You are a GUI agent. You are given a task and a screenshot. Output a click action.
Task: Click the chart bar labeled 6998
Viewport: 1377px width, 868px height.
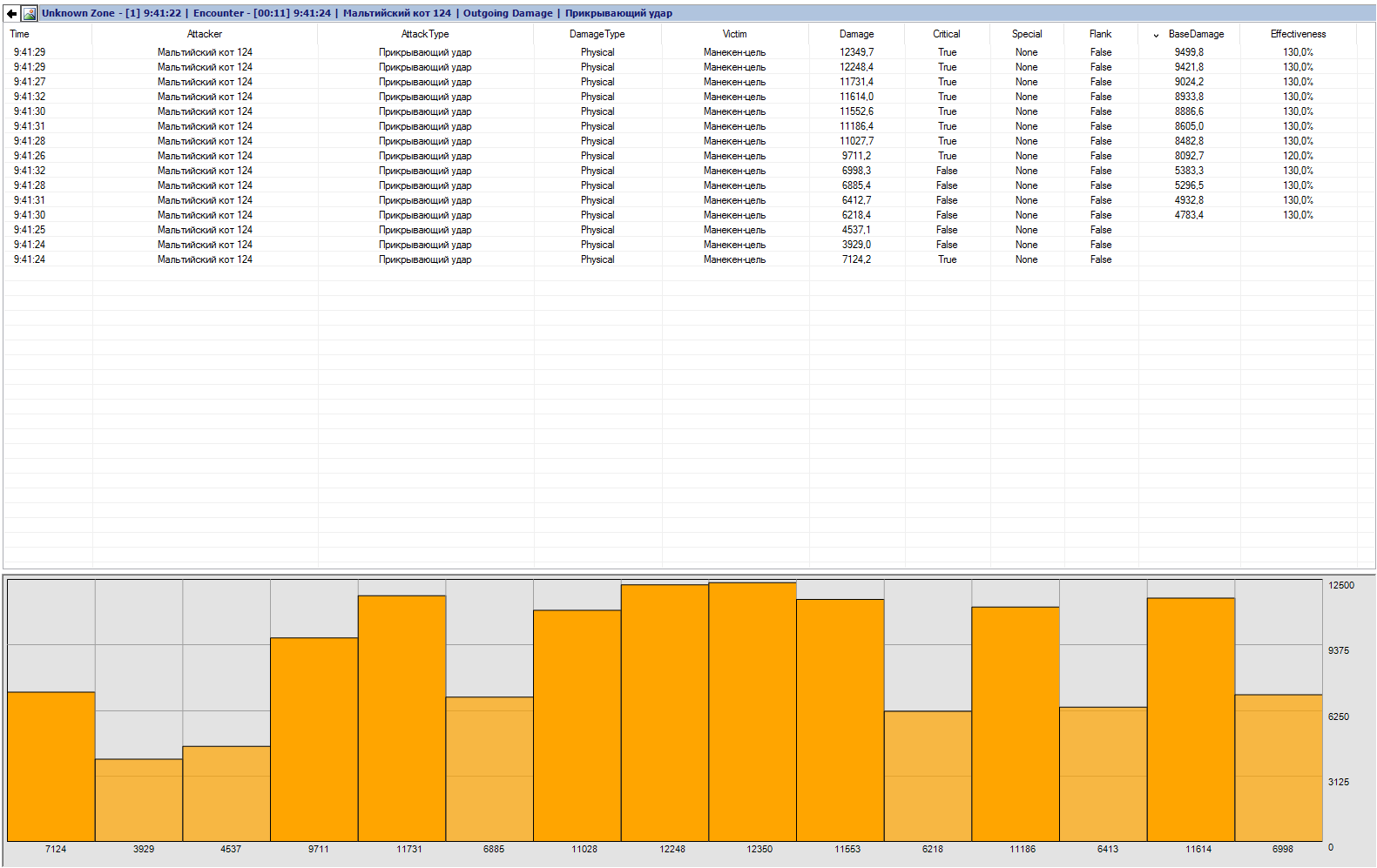coord(1279,768)
